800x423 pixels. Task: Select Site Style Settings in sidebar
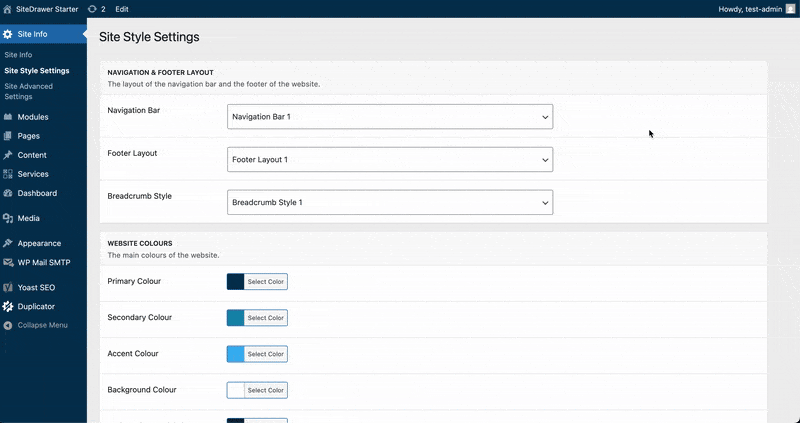pos(37,71)
